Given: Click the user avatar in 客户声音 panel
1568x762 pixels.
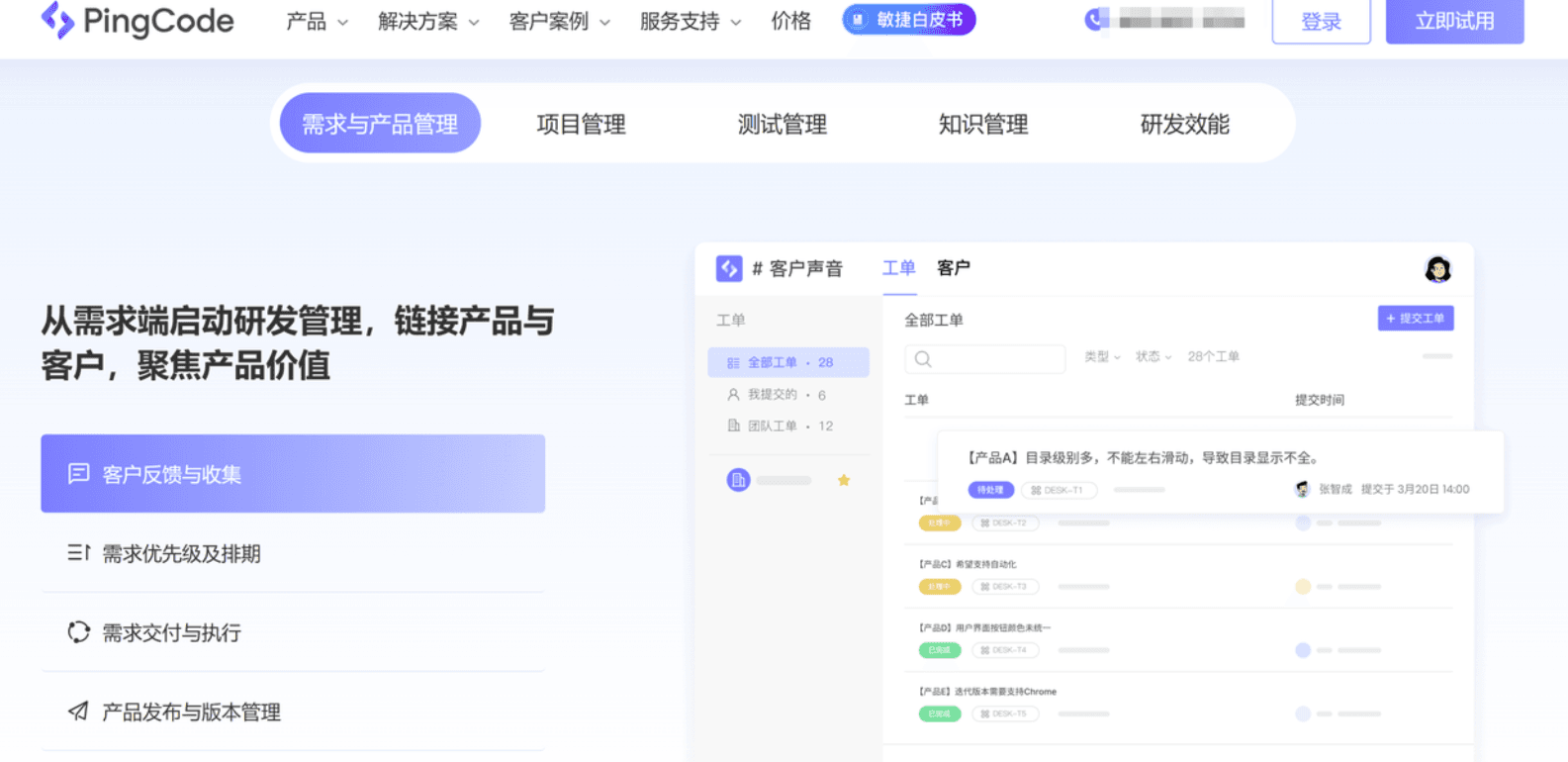Looking at the screenshot, I should tap(1437, 268).
